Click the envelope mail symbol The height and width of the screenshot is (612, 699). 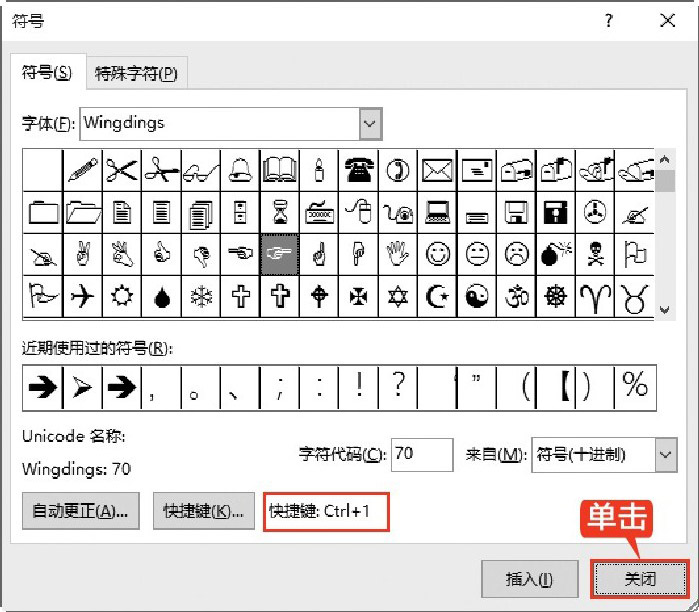438,169
